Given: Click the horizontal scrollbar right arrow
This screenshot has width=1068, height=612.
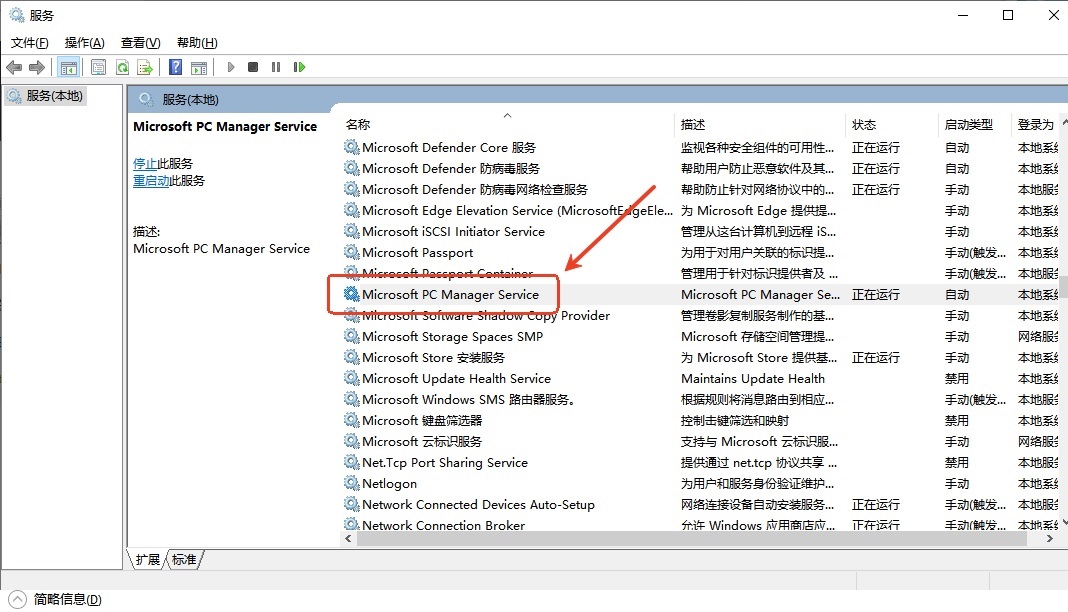Looking at the screenshot, I should (x=1050, y=538).
